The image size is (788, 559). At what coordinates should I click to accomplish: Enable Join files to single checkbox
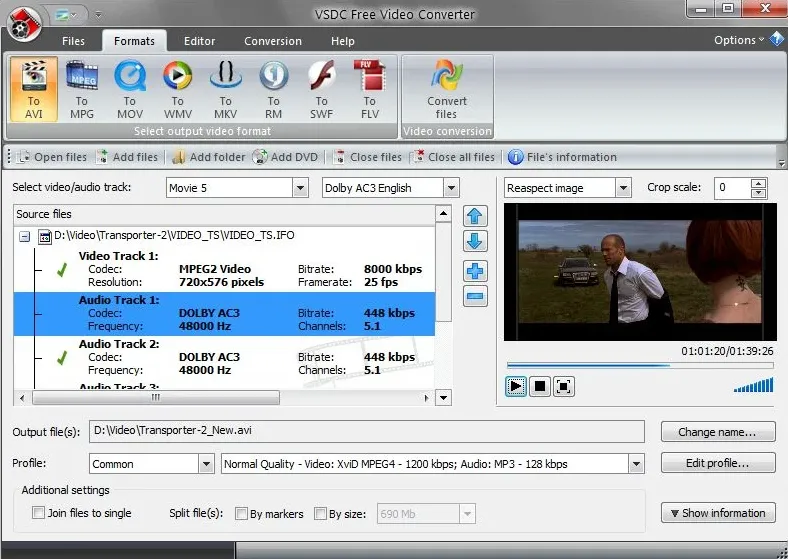(38, 513)
